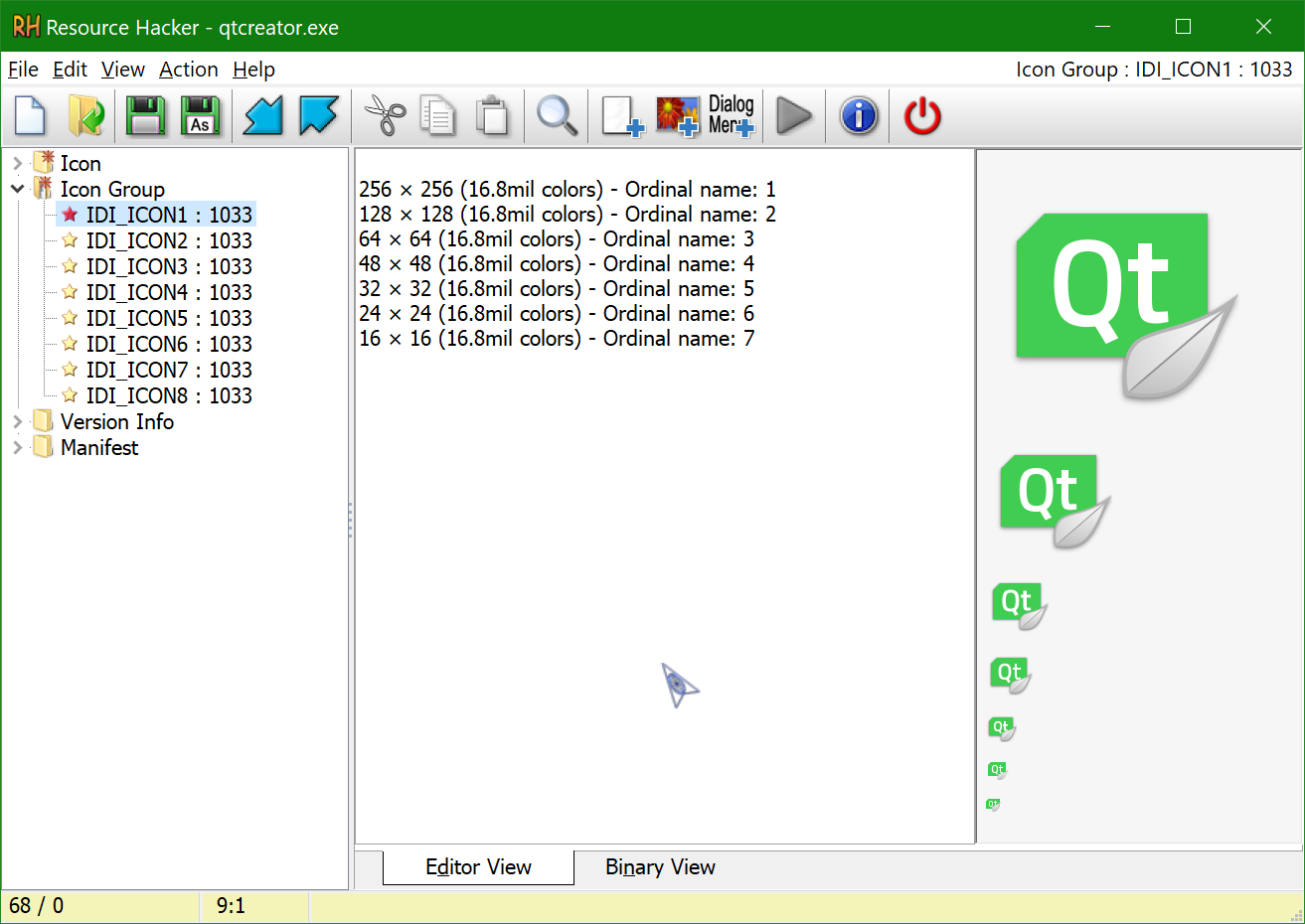Click the New blank script icon

click(x=31, y=116)
